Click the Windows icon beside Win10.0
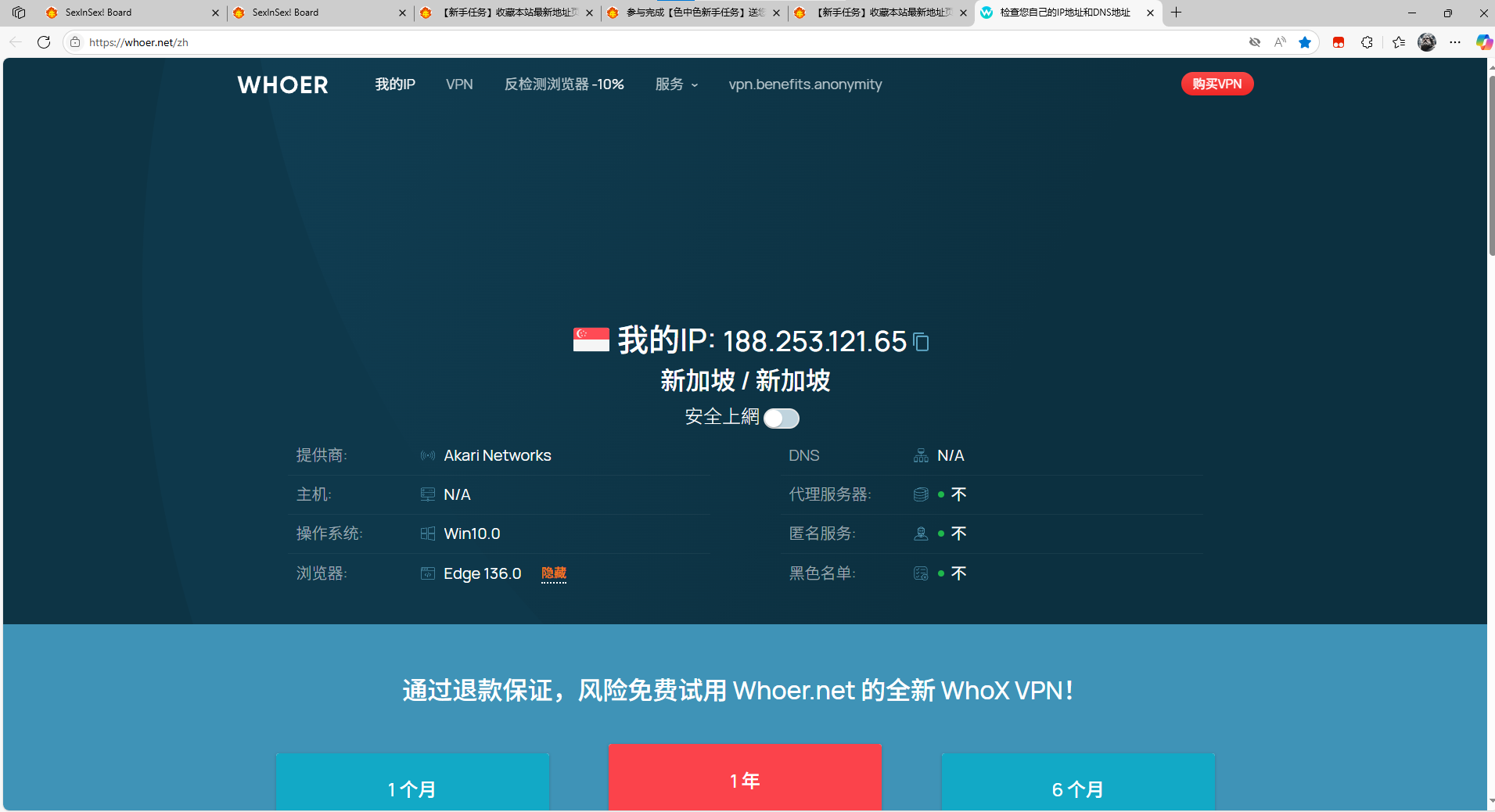Viewport: 1495px width, 812px height. (428, 534)
